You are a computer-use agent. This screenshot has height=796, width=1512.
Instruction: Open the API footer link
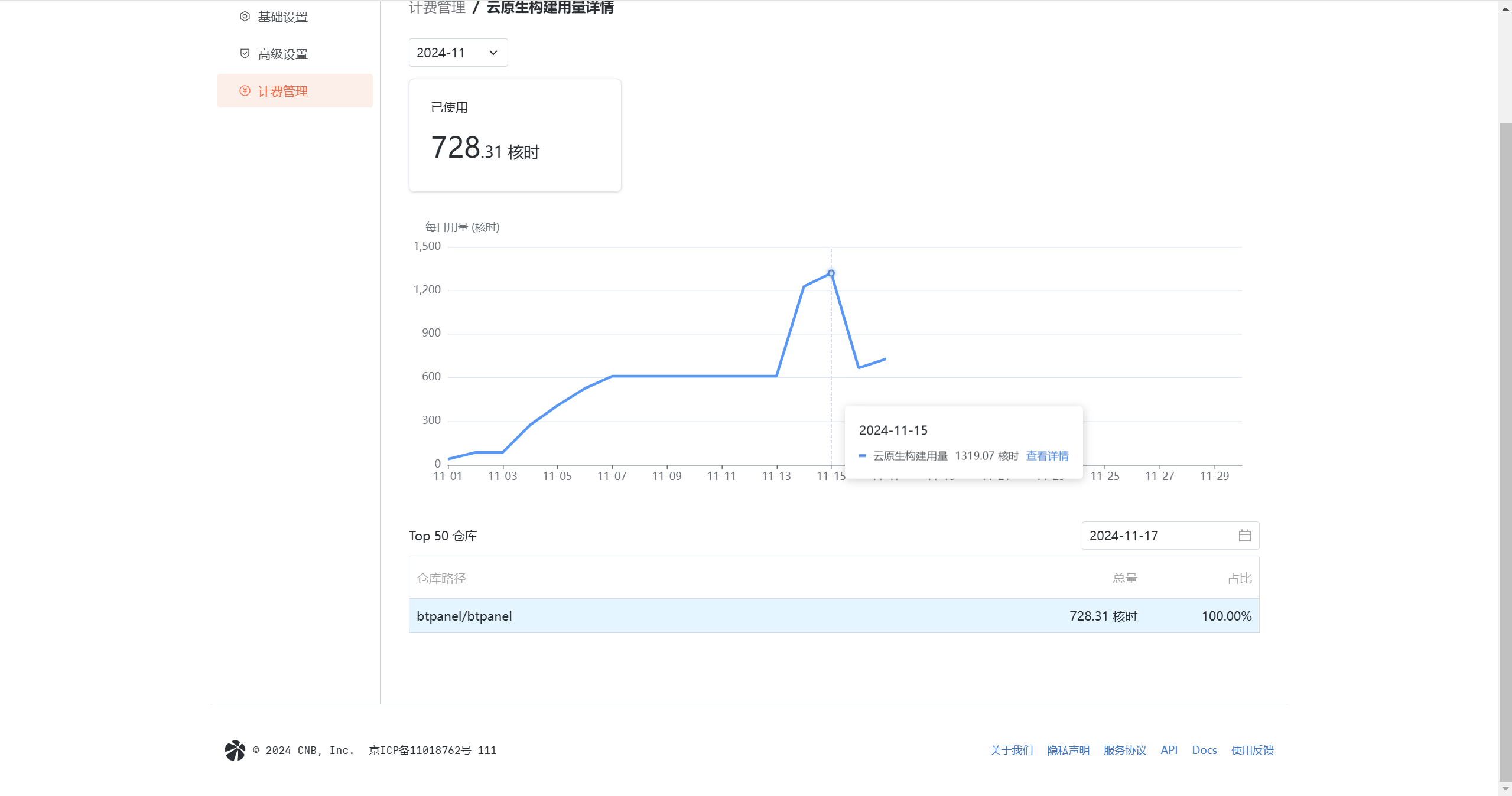coord(1169,751)
